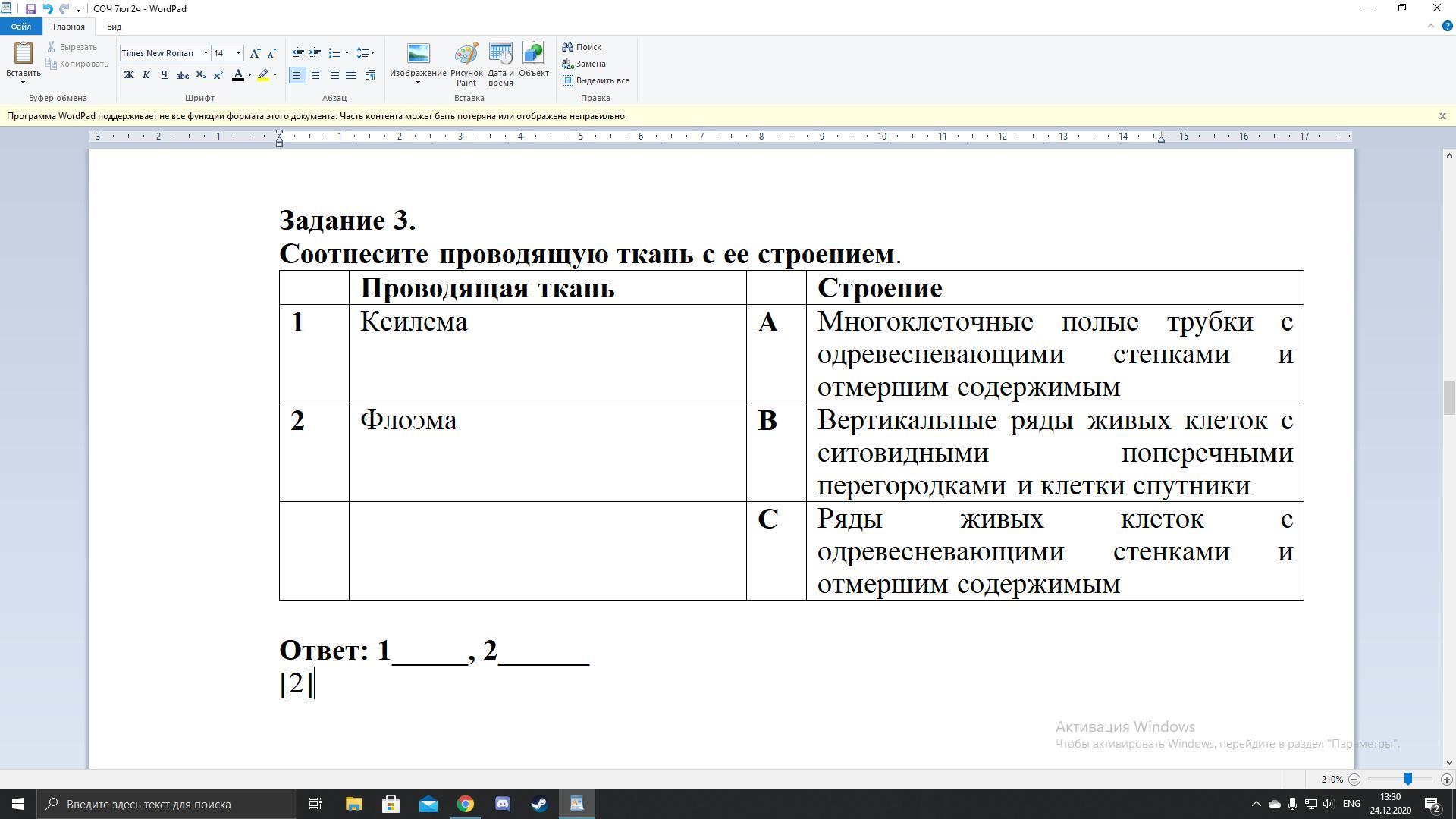Toggle underline Ч formatting
Image resolution: width=1456 pixels, height=819 pixels.
(164, 75)
